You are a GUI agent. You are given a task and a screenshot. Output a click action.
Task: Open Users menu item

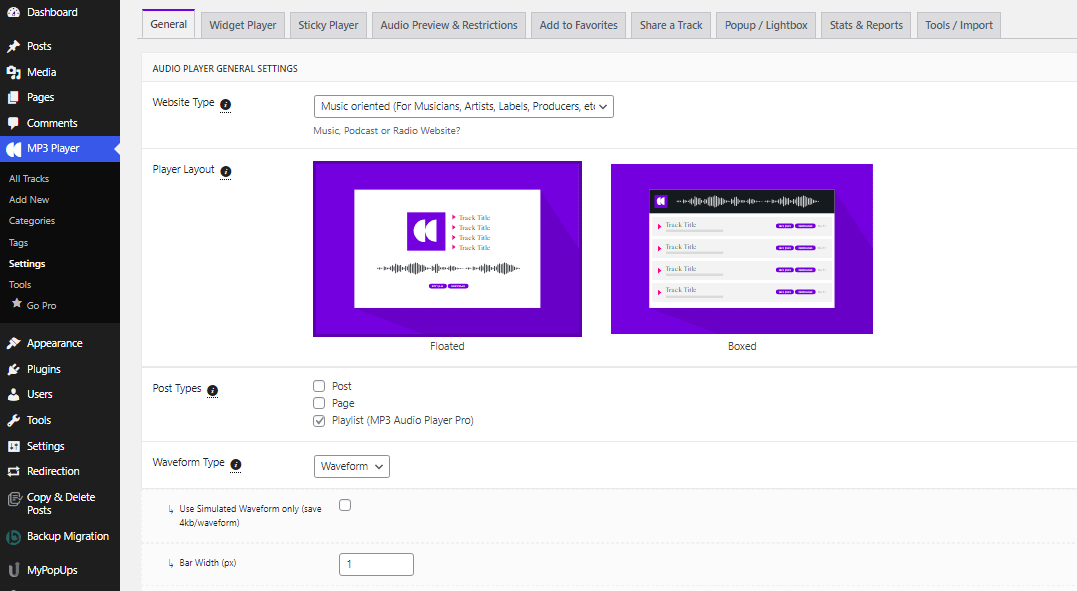tap(60, 394)
